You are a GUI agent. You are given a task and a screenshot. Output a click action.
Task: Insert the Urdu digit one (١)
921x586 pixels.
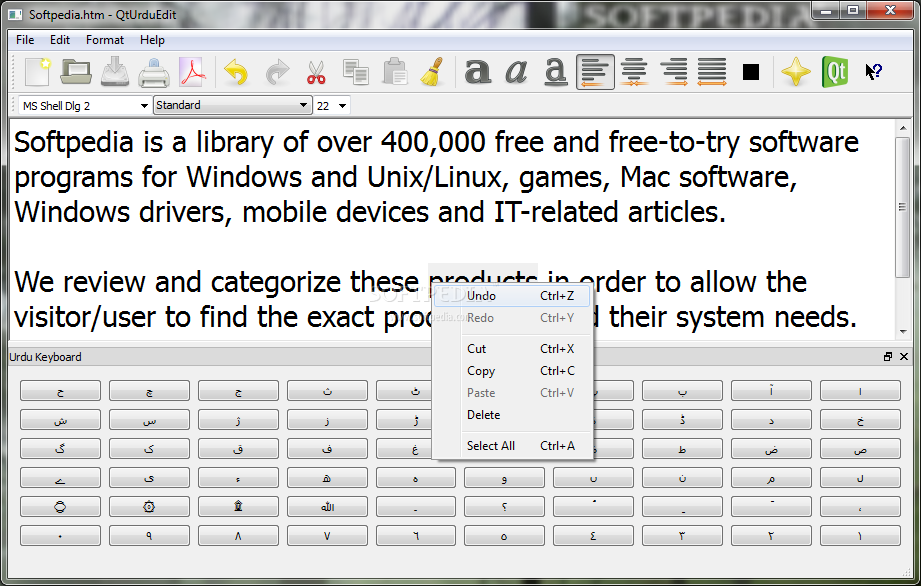[x=860, y=536]
